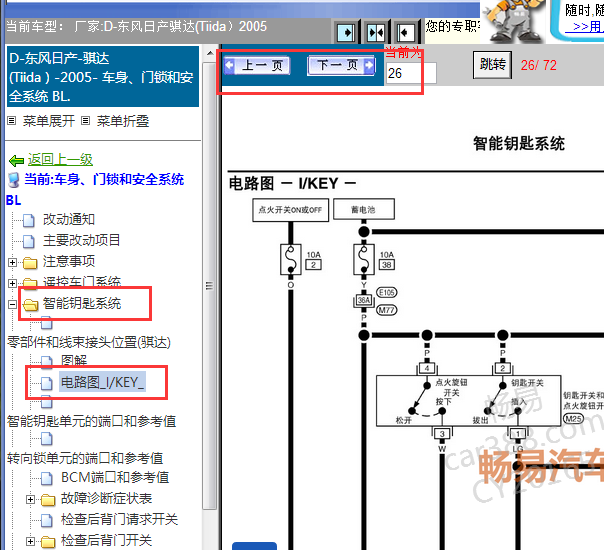Click the page icon of 检查后背门请求开关

pos(47,520)
